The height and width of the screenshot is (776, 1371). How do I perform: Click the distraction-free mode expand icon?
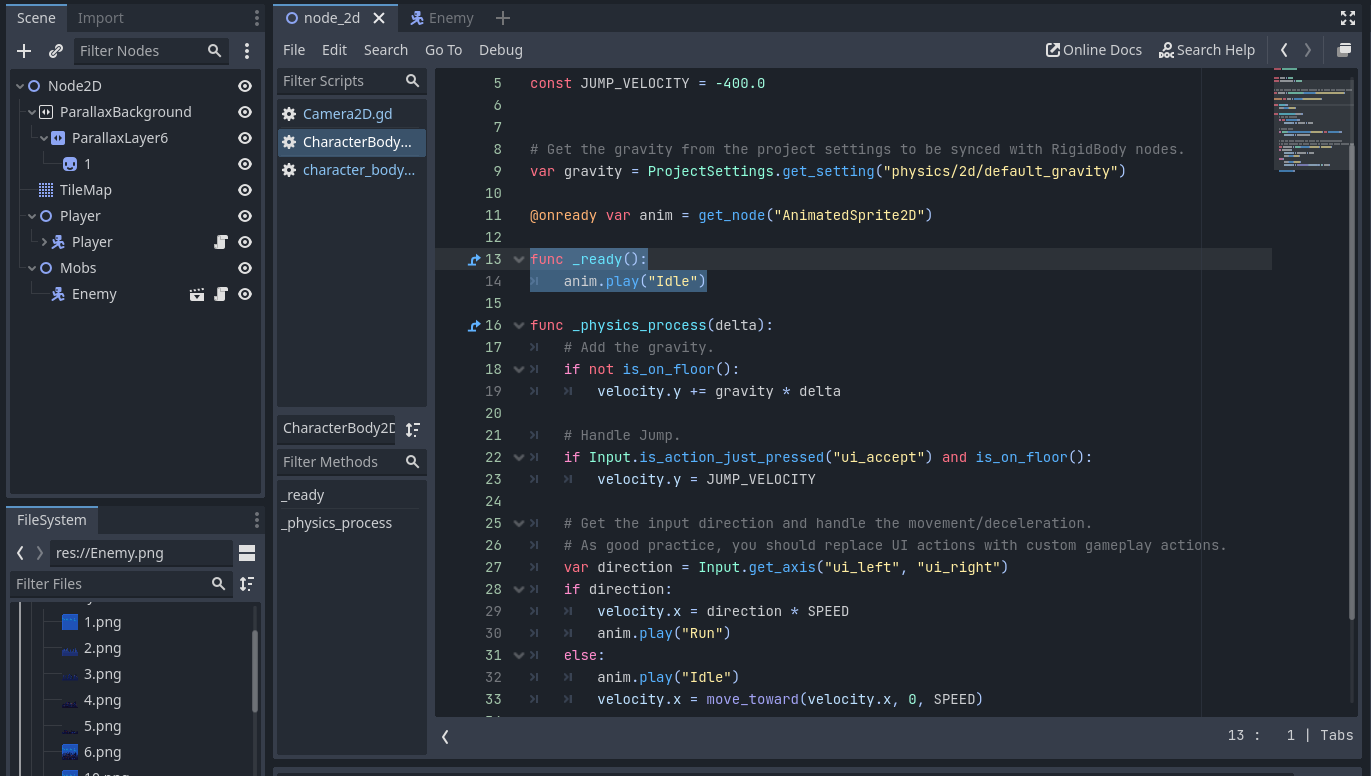pyautogui.click(x=1347, y=18)
